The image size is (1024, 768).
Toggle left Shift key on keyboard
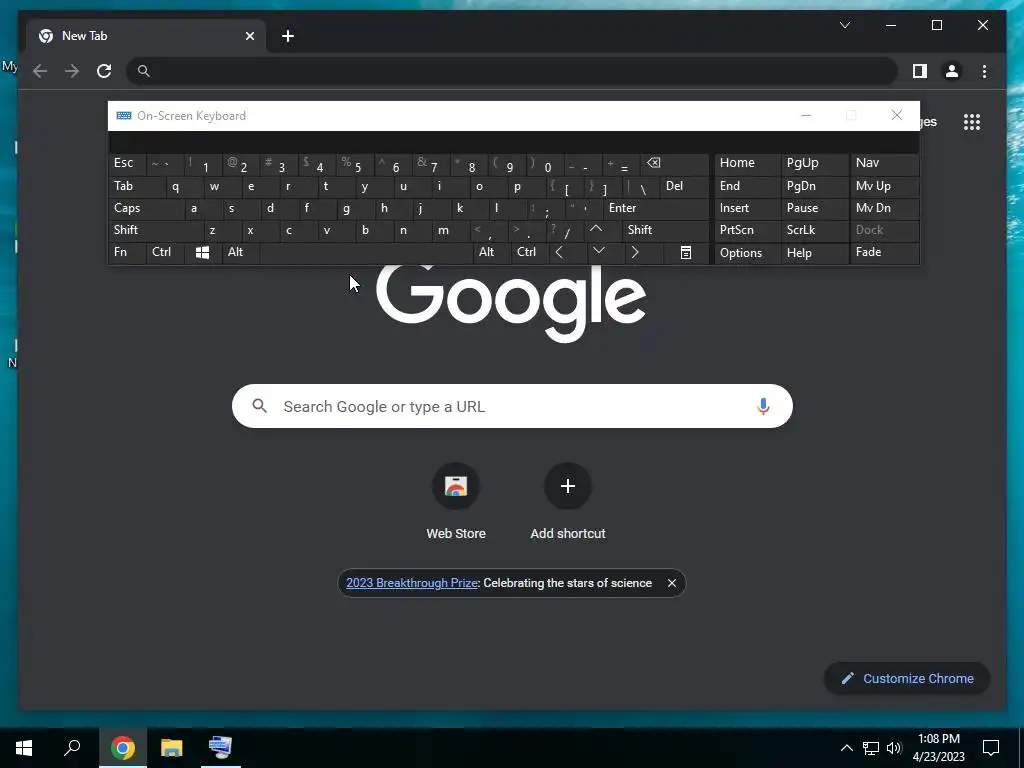coord(155,230)
